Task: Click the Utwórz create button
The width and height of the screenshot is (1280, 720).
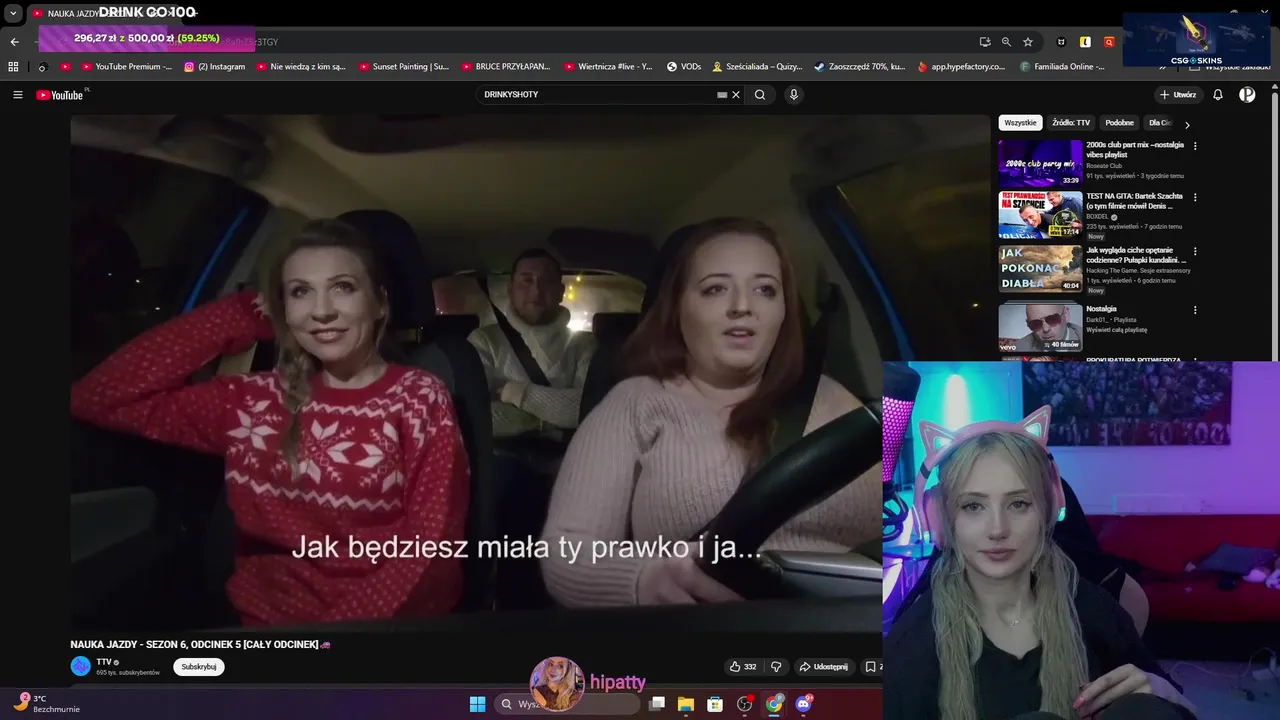Action: (x=1178, y=95)
